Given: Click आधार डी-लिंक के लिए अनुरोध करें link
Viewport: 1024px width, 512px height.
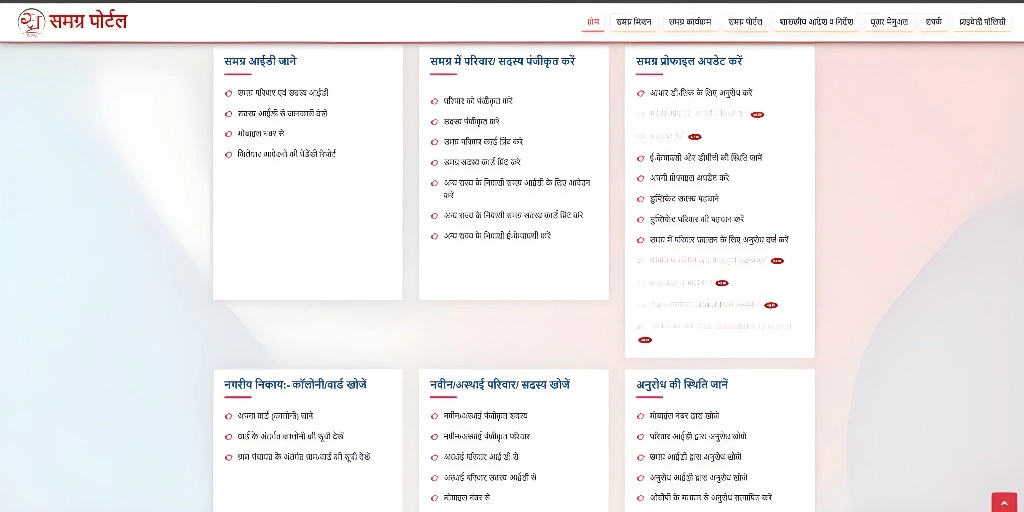Looking at the screenshot, I should tap(701, 93).
